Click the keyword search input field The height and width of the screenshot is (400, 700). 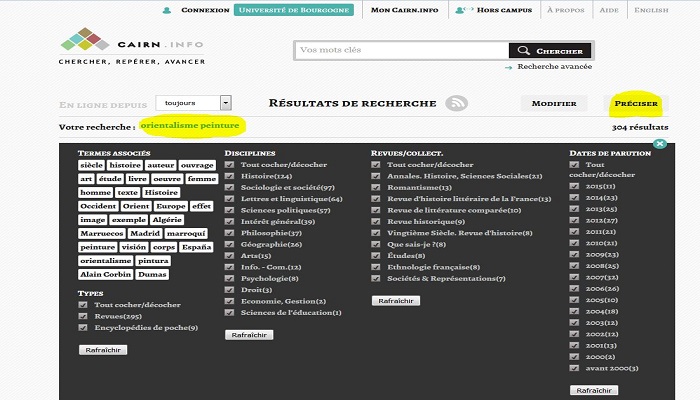click(400, 50)
